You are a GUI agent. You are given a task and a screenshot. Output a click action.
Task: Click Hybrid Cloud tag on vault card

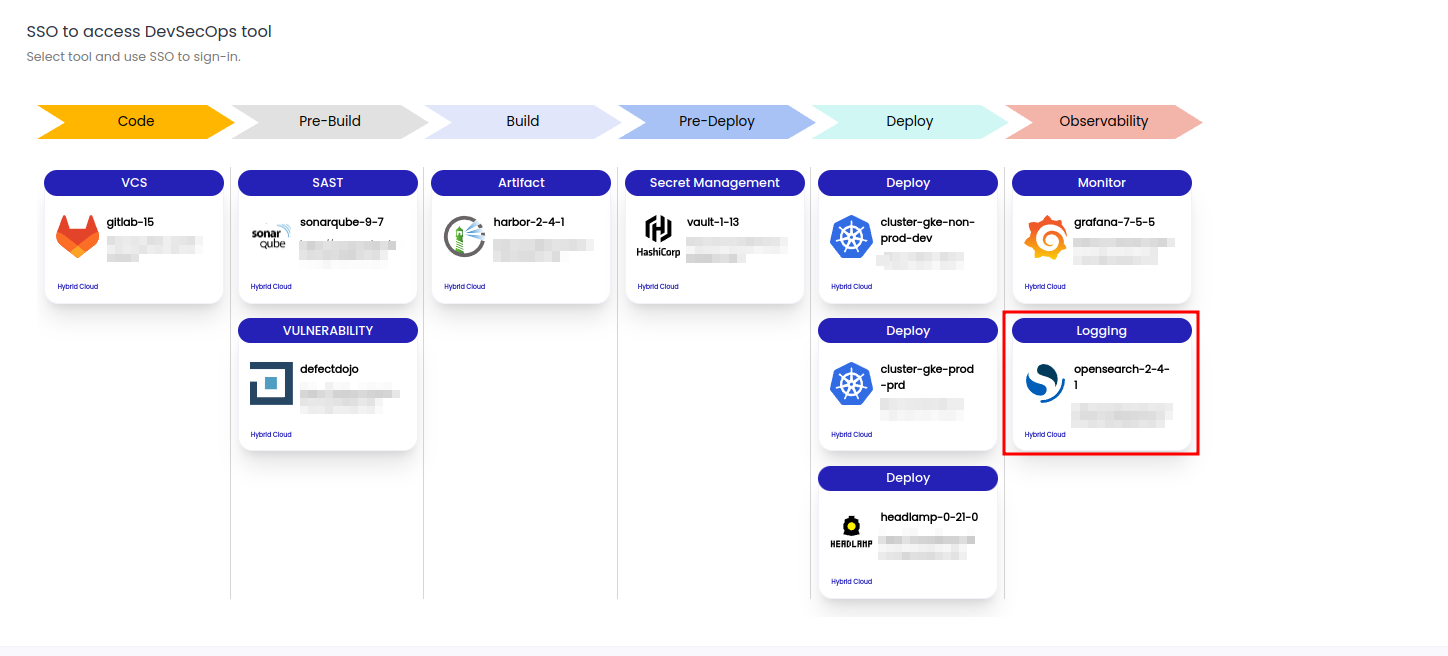pos(658,287)
